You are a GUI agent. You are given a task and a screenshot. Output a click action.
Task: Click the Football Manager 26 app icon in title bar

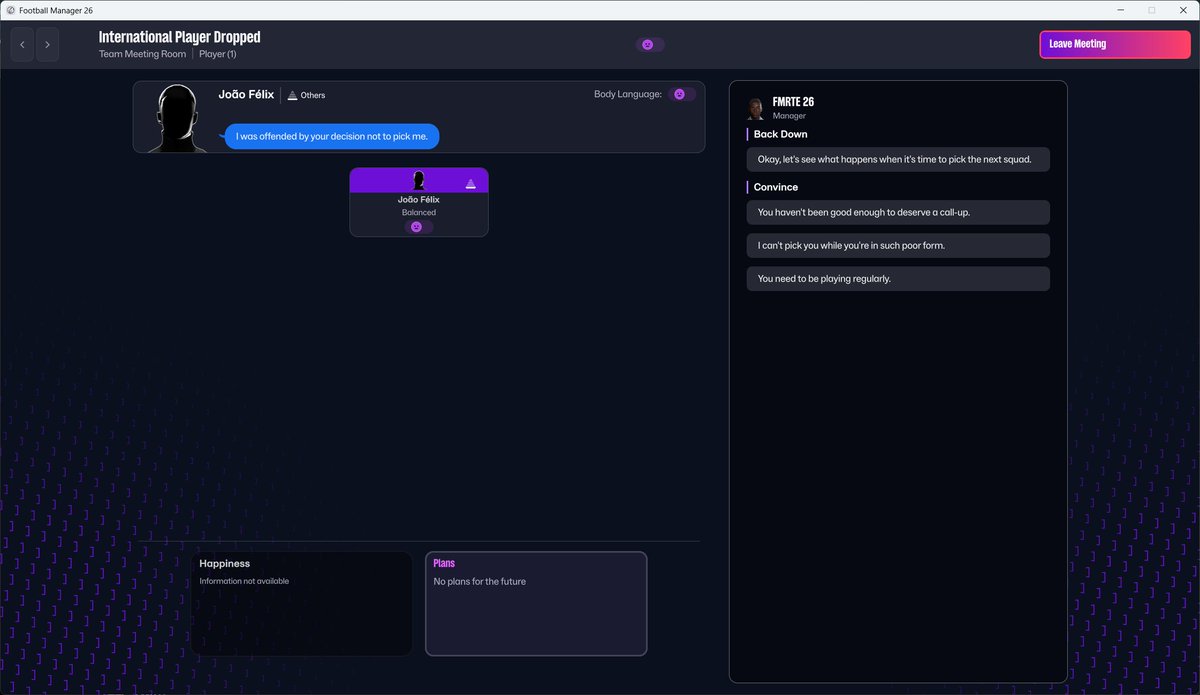click(10, 10)
